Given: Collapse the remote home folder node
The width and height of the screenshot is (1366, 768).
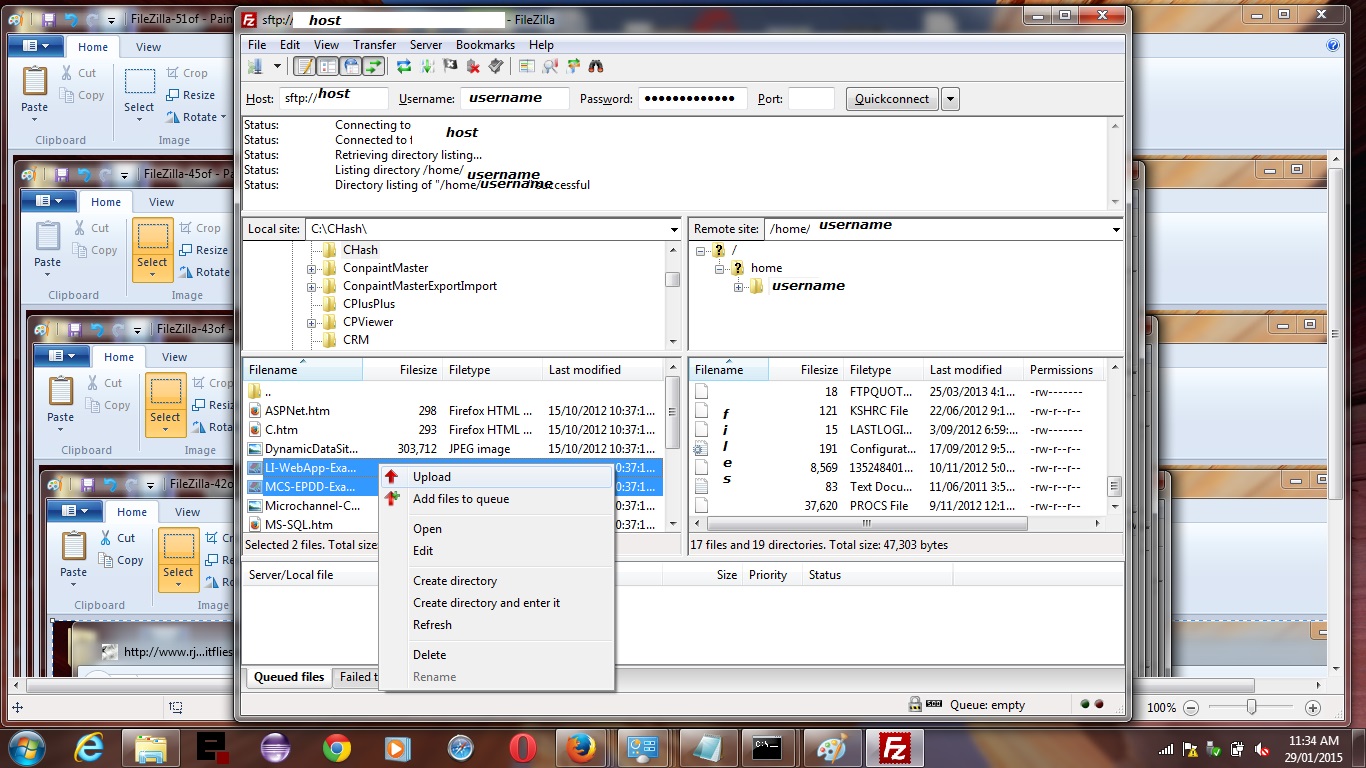Looking at the screenshot, I should click(x=720, y=268).
